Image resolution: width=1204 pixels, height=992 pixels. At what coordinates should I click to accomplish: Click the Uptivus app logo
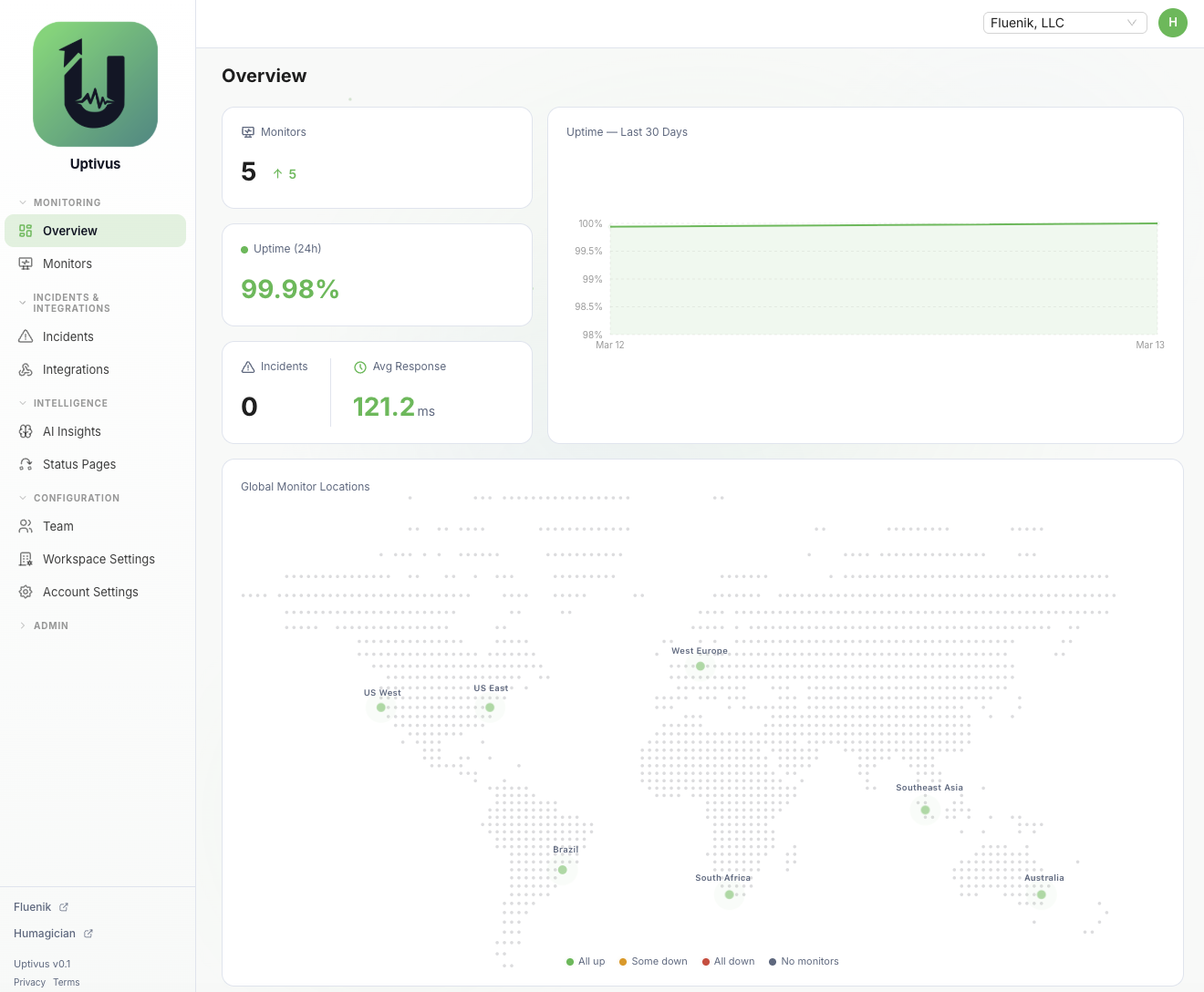[x=95, y=84]
